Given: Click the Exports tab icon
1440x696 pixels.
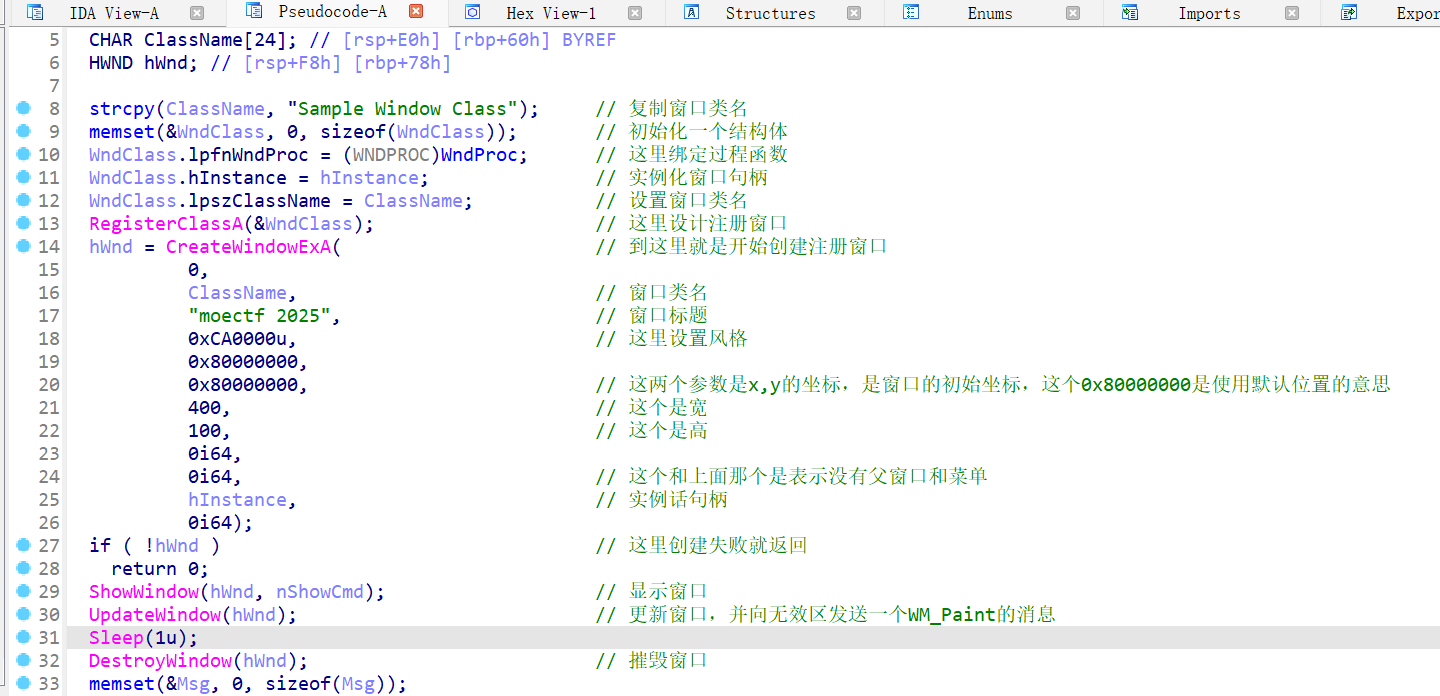Looking at the screenshot, I should (x=1347, y=13).
